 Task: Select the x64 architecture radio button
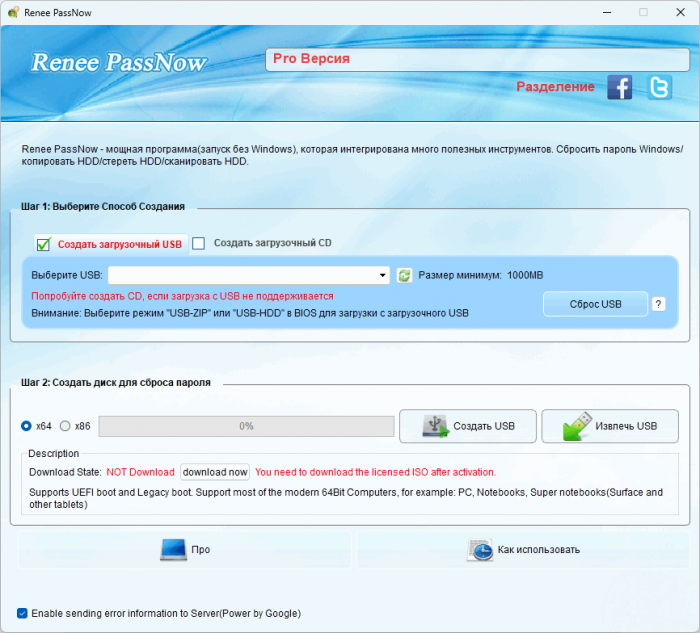pyautogui.click(x=26, y=426)
